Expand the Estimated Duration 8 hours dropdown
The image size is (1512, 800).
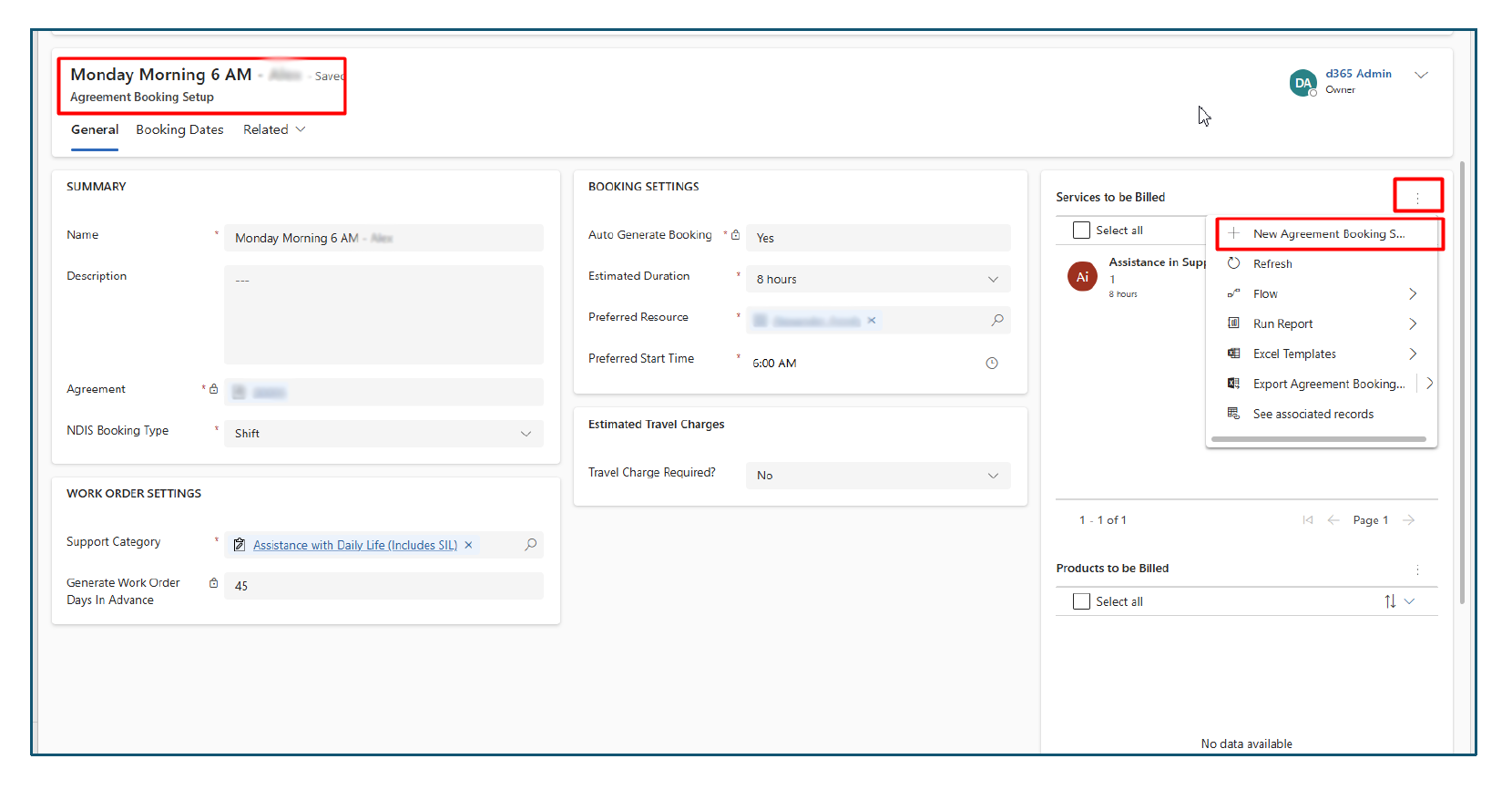pos(993,280)
